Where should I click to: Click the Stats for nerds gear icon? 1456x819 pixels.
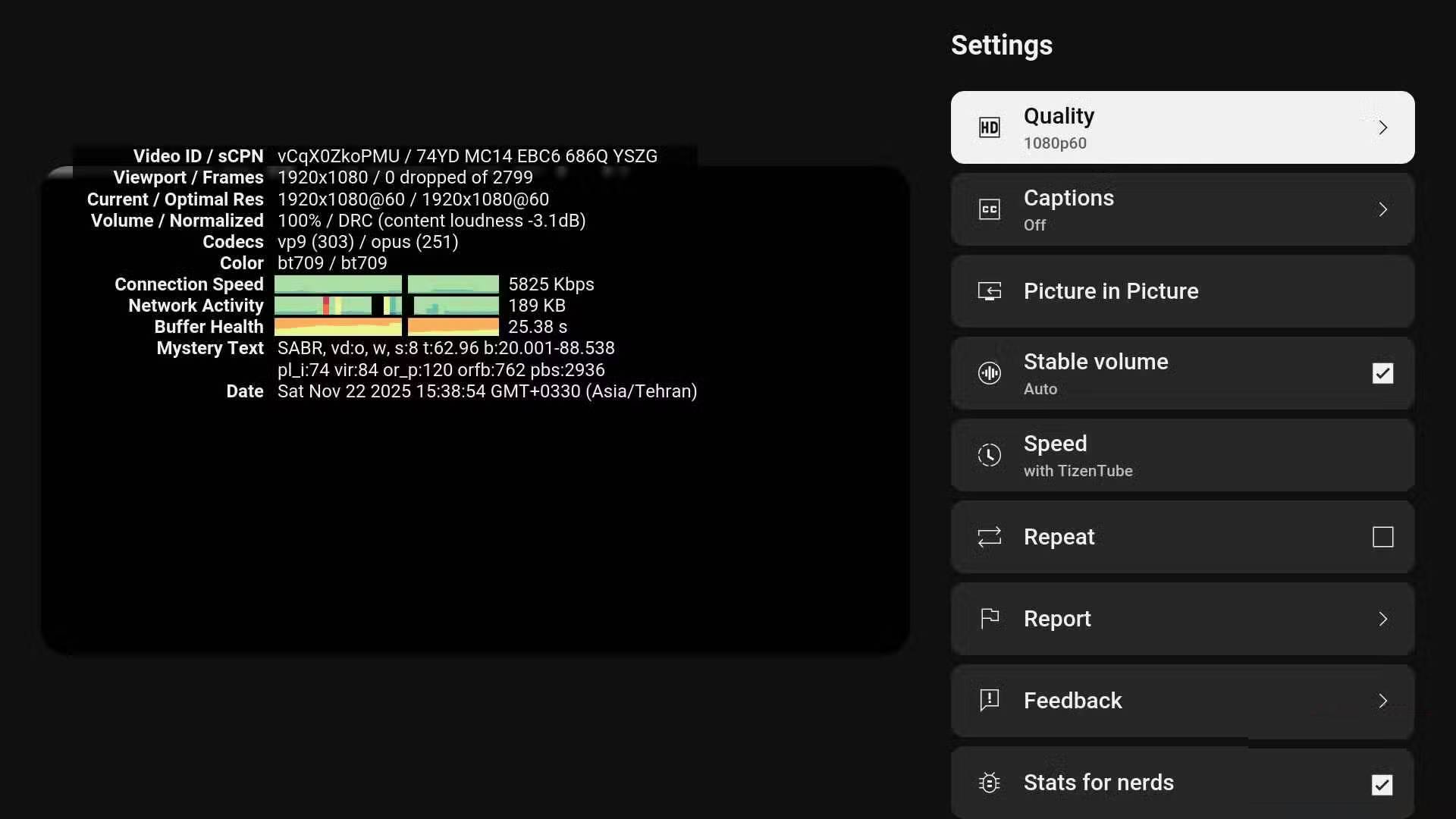click(x=989, y=782)
